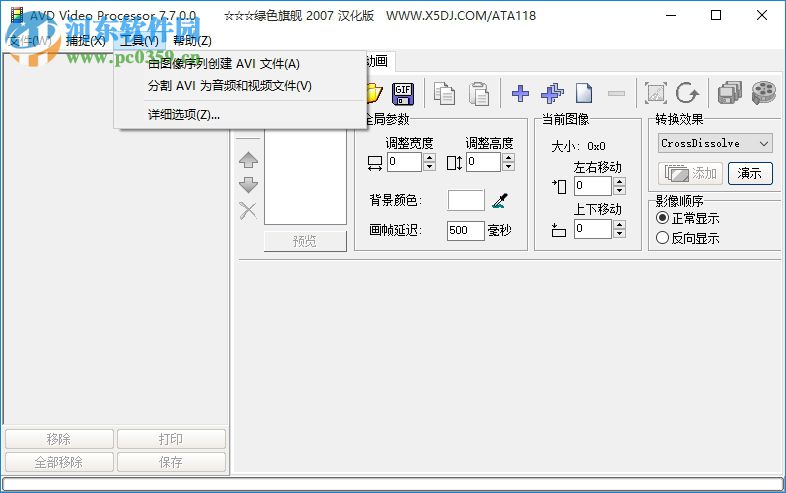
Task: Open the 捕捉(X) menu
Action: 86,41
